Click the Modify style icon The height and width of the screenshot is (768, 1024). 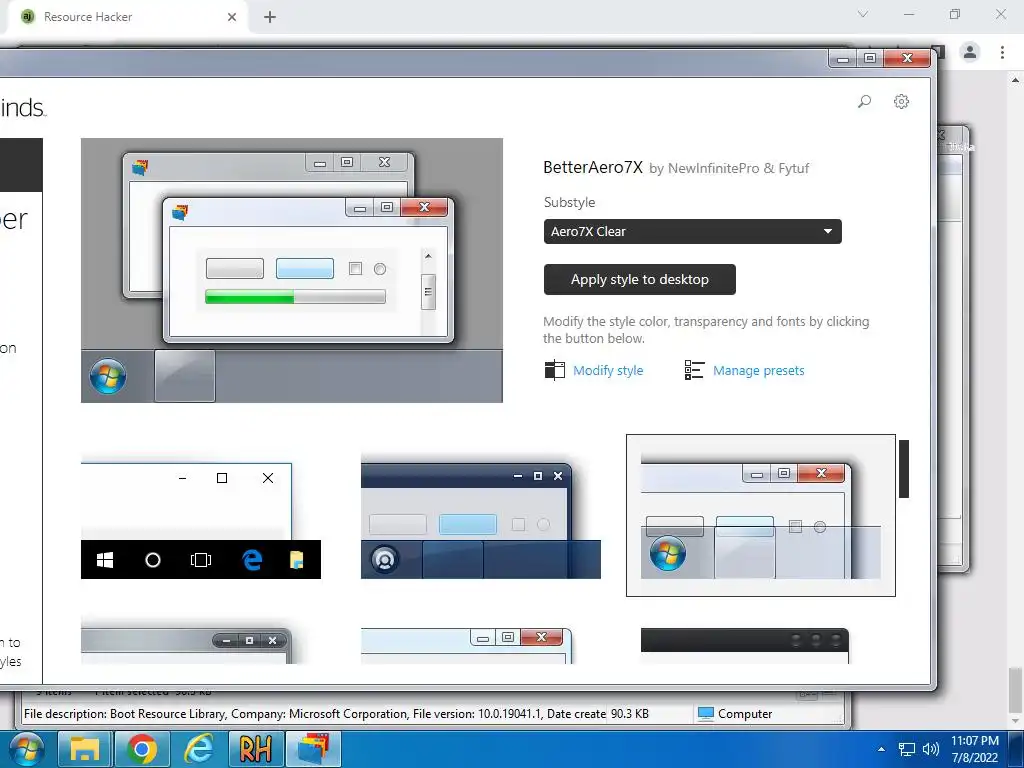click(554, 370)
